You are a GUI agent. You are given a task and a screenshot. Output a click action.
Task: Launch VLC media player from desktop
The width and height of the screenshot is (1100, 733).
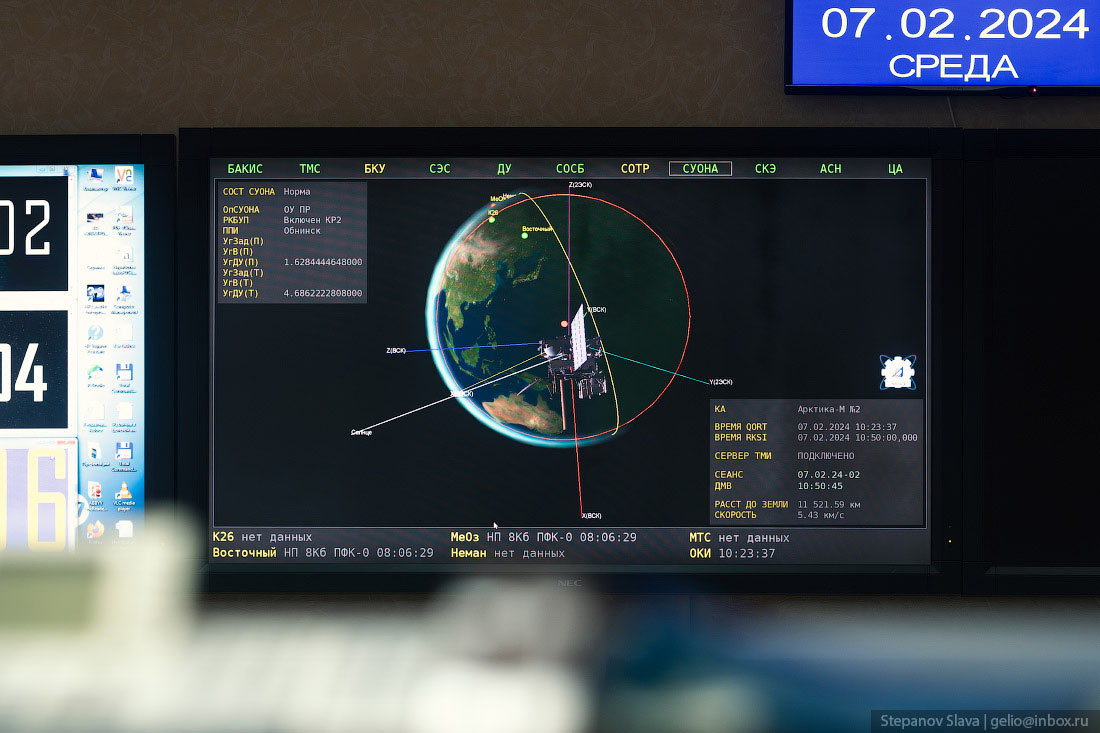[124, 489]
